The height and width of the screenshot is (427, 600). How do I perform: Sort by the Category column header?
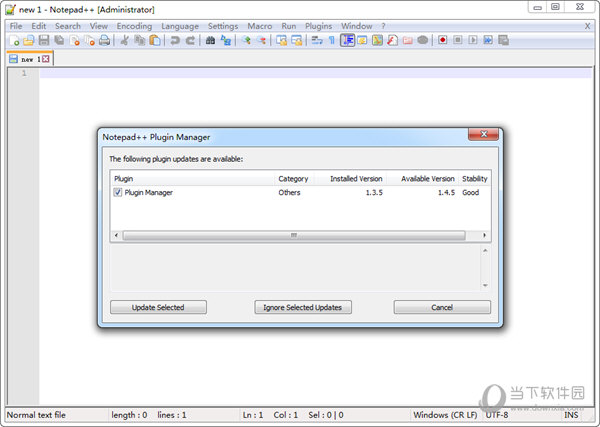pyautogui.click(x=294, y=179)
